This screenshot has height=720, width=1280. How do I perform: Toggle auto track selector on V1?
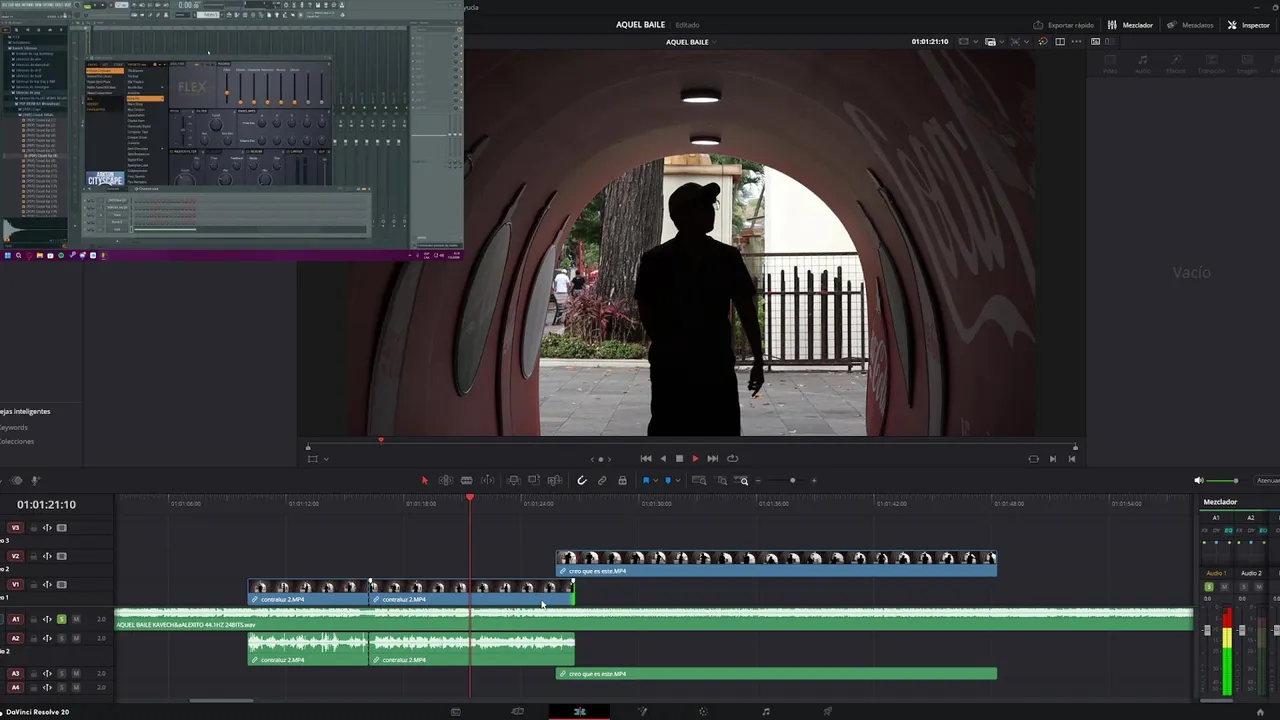tap(47, 584)
